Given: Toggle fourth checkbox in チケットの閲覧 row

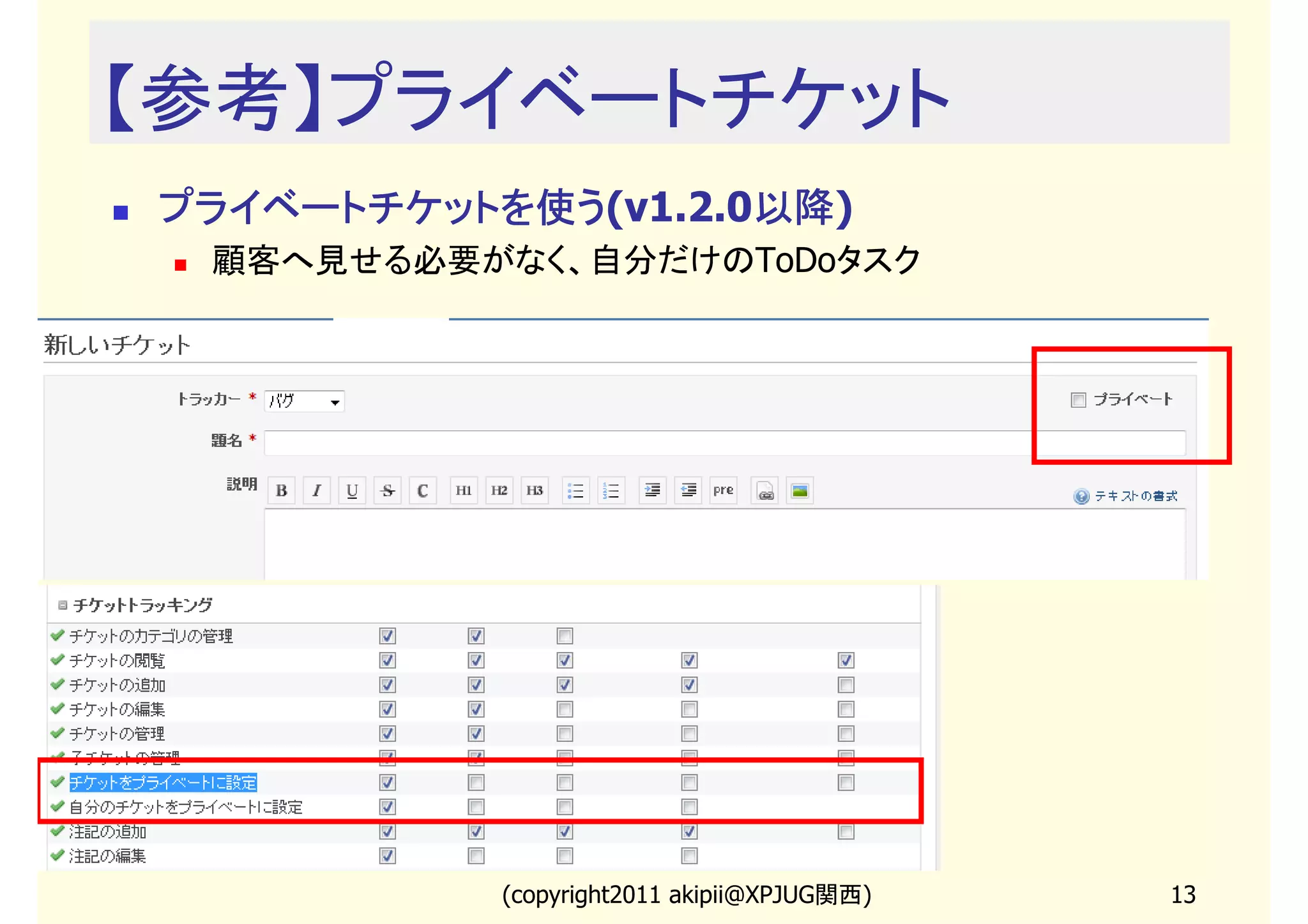Looking at the screenshot, I should coord(689,660).
